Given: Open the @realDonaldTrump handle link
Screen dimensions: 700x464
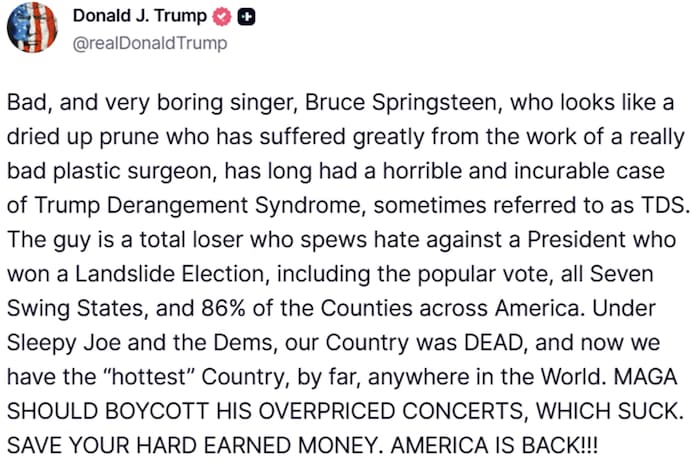Looking at the screenshot, I should [150, 43].
